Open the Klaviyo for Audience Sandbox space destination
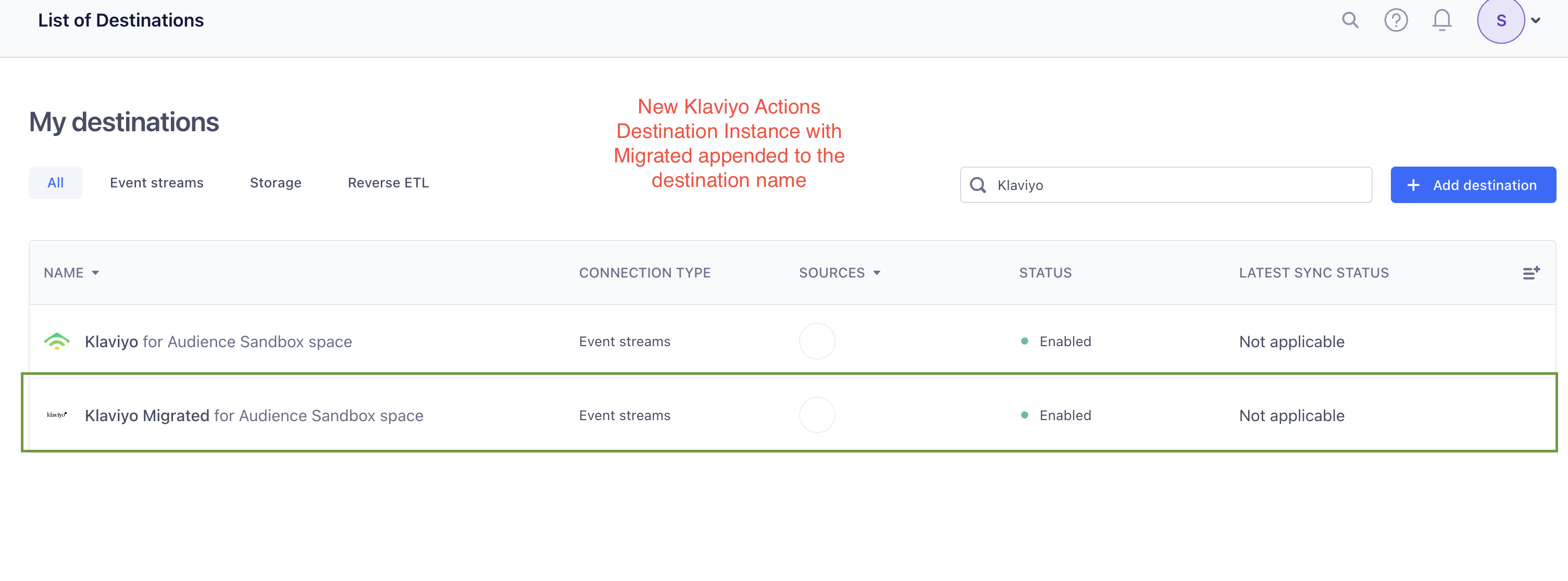Screen dimensions: 1568x581 coord(218,342)
